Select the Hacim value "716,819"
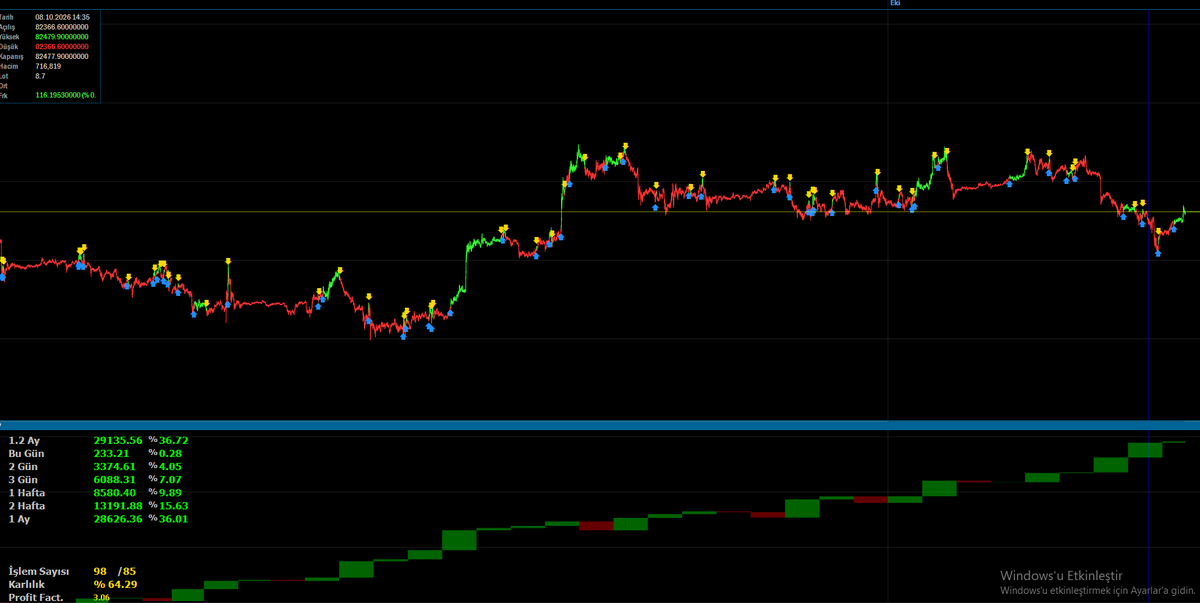 [x=48, y=66]
